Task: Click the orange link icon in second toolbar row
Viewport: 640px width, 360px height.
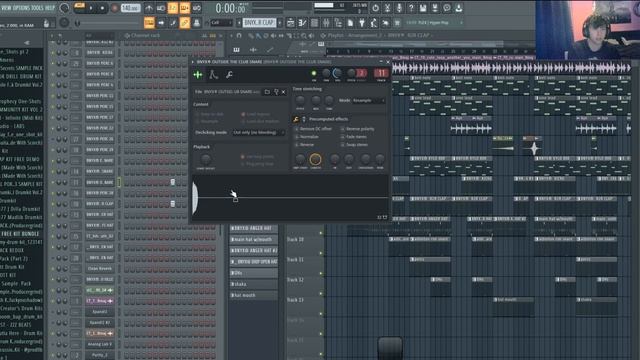Action: [x=184, y=23]
